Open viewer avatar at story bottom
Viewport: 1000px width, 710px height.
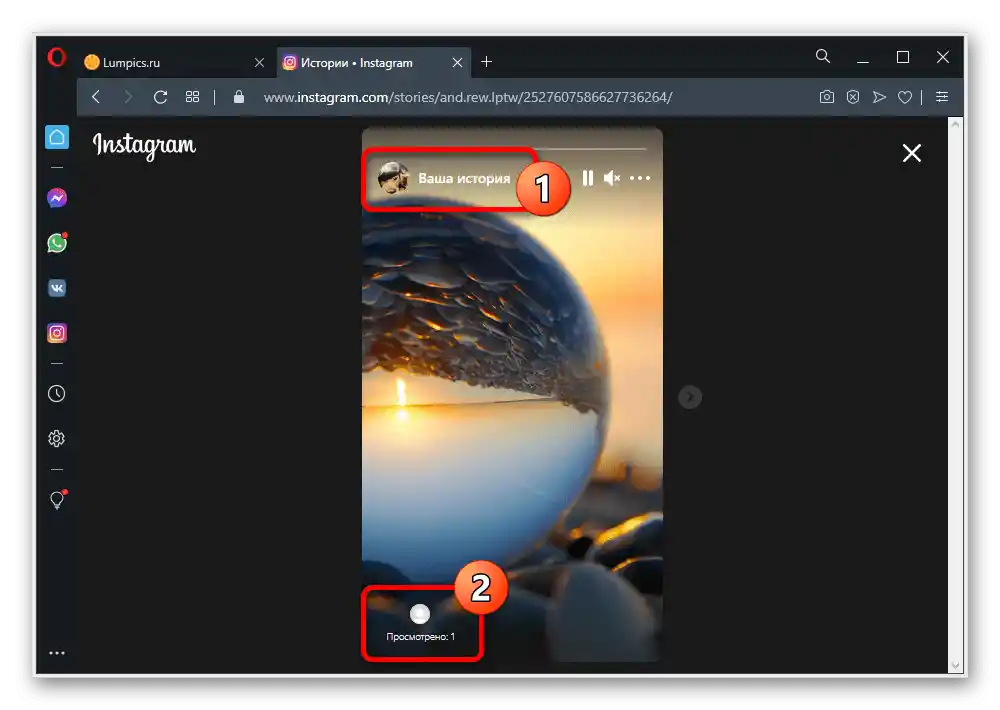[x=420, y=614]
